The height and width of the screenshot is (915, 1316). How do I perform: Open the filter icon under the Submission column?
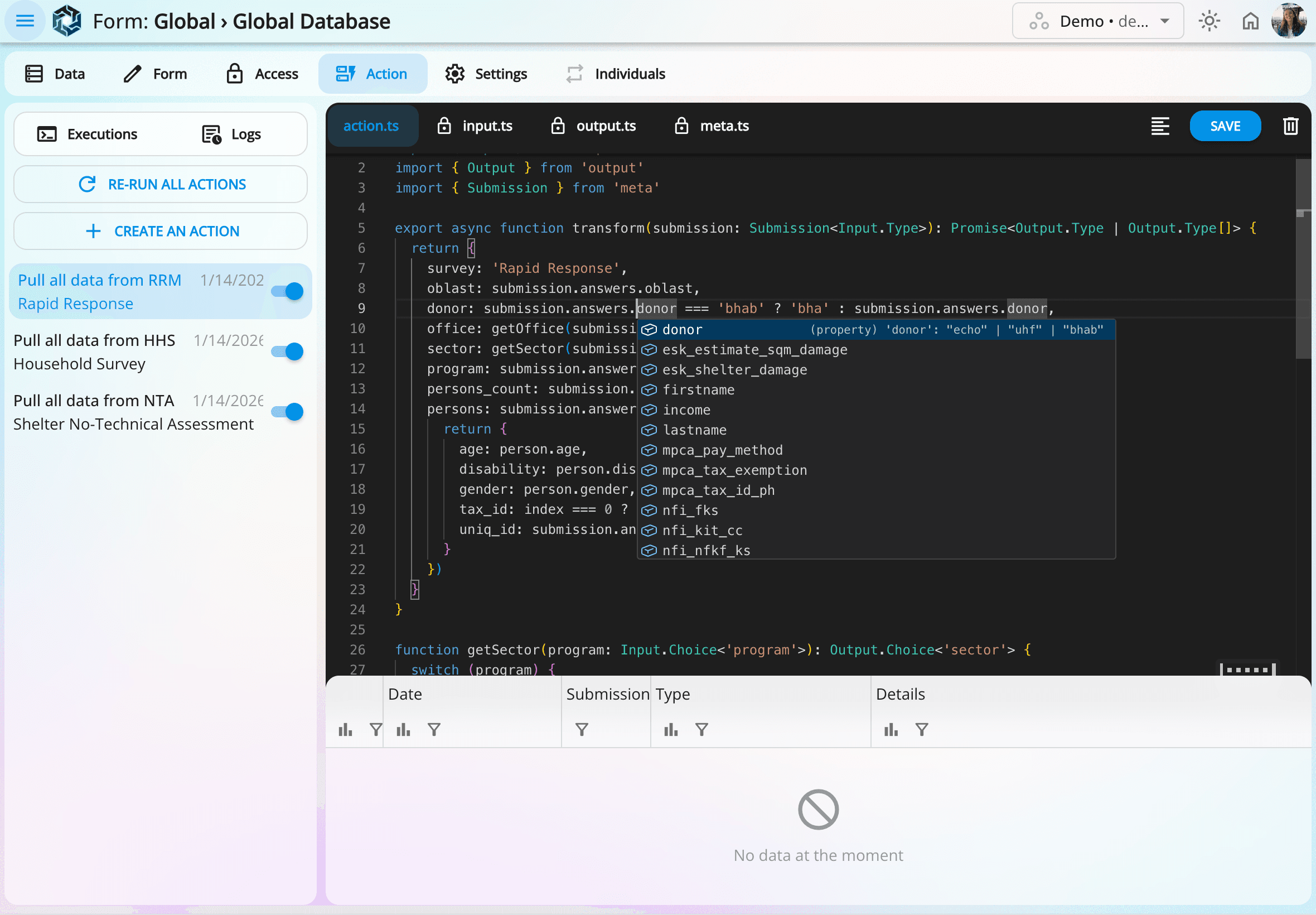[582, 729]
